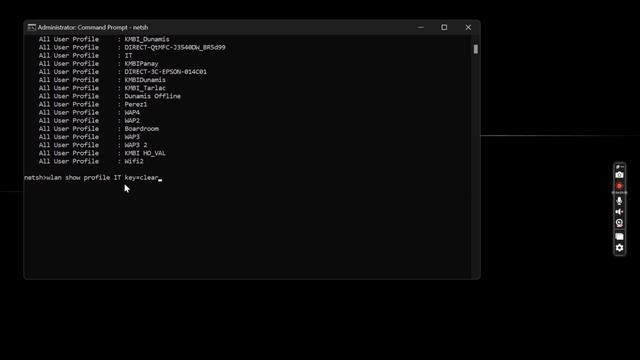Click the profile name 'Perez1'
Image resolution: width=640 pixels, height=360 pixels.
point(136,104)
